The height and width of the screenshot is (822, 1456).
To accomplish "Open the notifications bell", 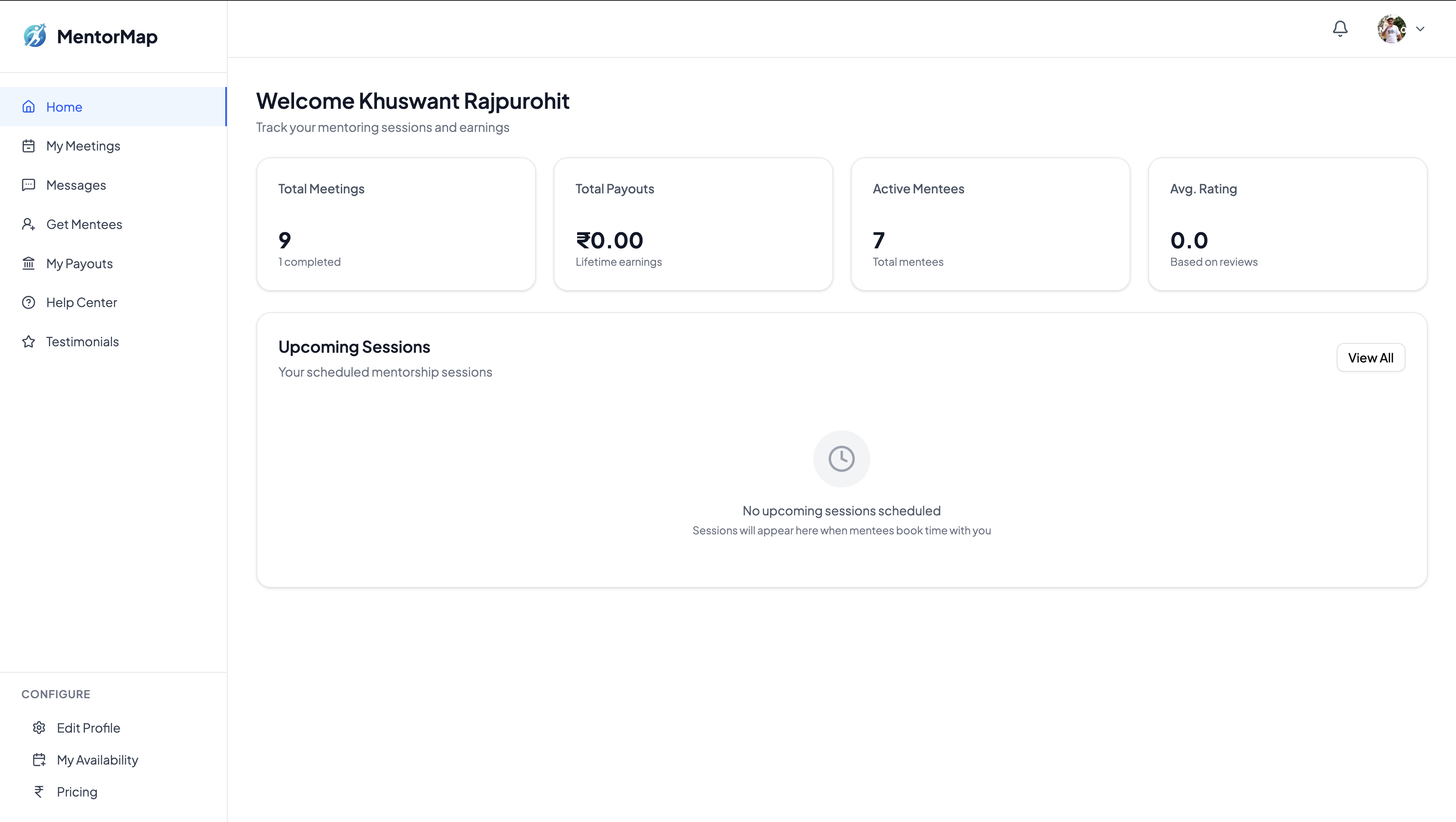I will tap(1340, 28).
